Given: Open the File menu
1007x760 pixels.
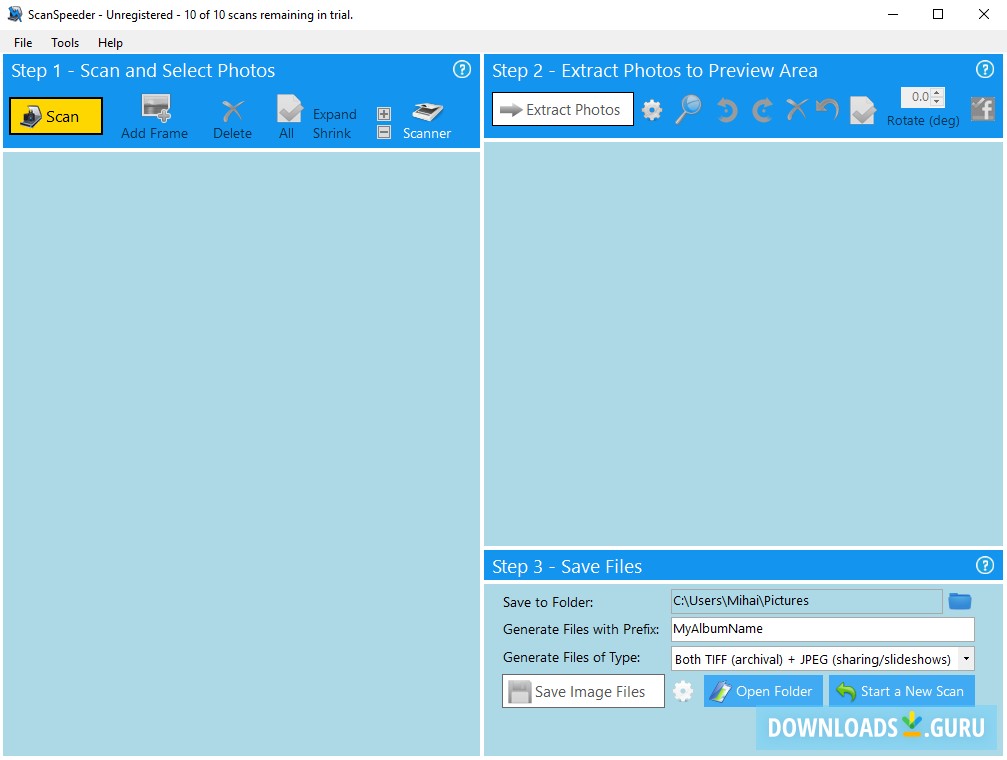Looking at the screenshot, I should coord(23,42).
